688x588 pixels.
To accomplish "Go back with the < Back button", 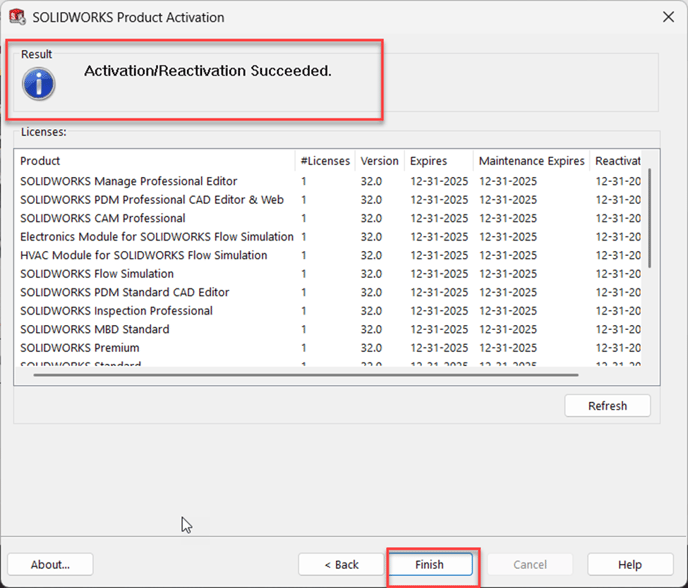I will click(x=341, y=564).
